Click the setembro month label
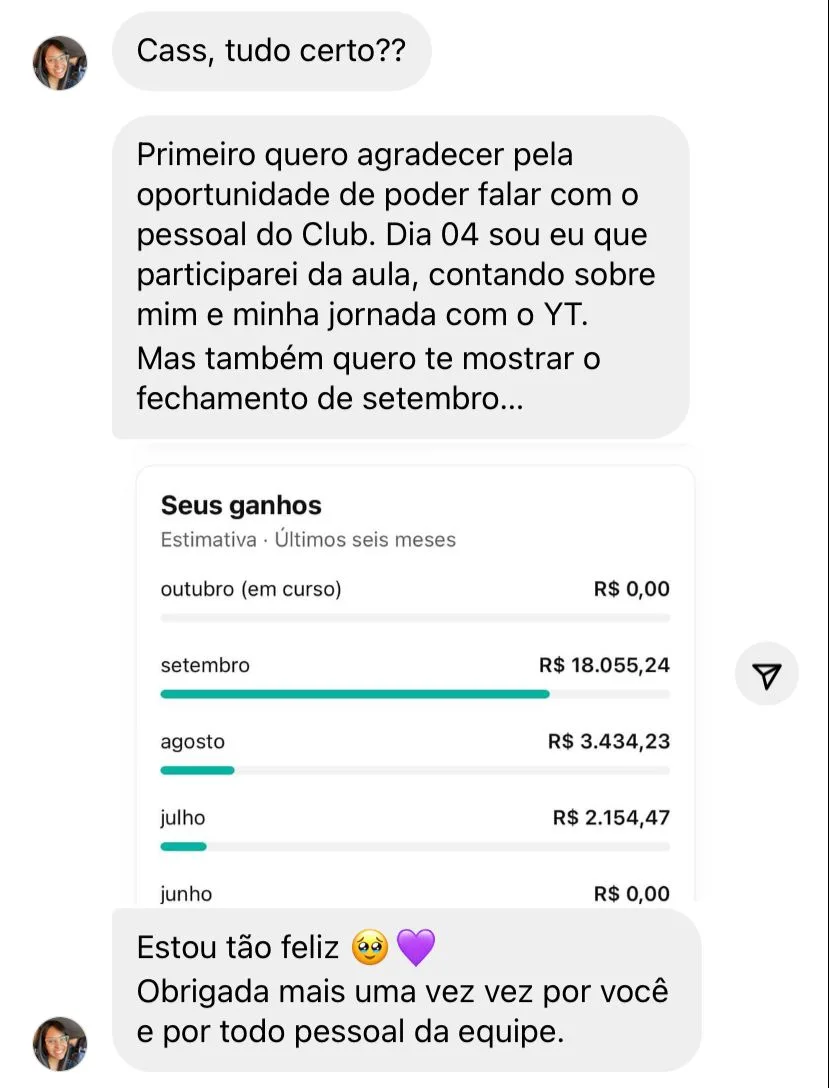This screenshot has width=829, height=1088. (x=205, y=666)
